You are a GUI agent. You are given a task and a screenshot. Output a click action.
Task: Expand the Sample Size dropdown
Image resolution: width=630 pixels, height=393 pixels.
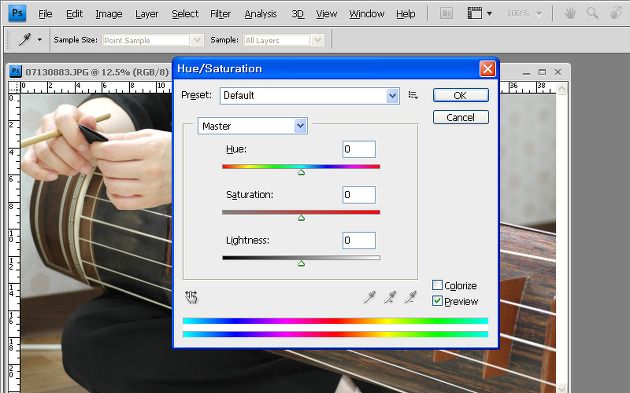click(152, 40)
